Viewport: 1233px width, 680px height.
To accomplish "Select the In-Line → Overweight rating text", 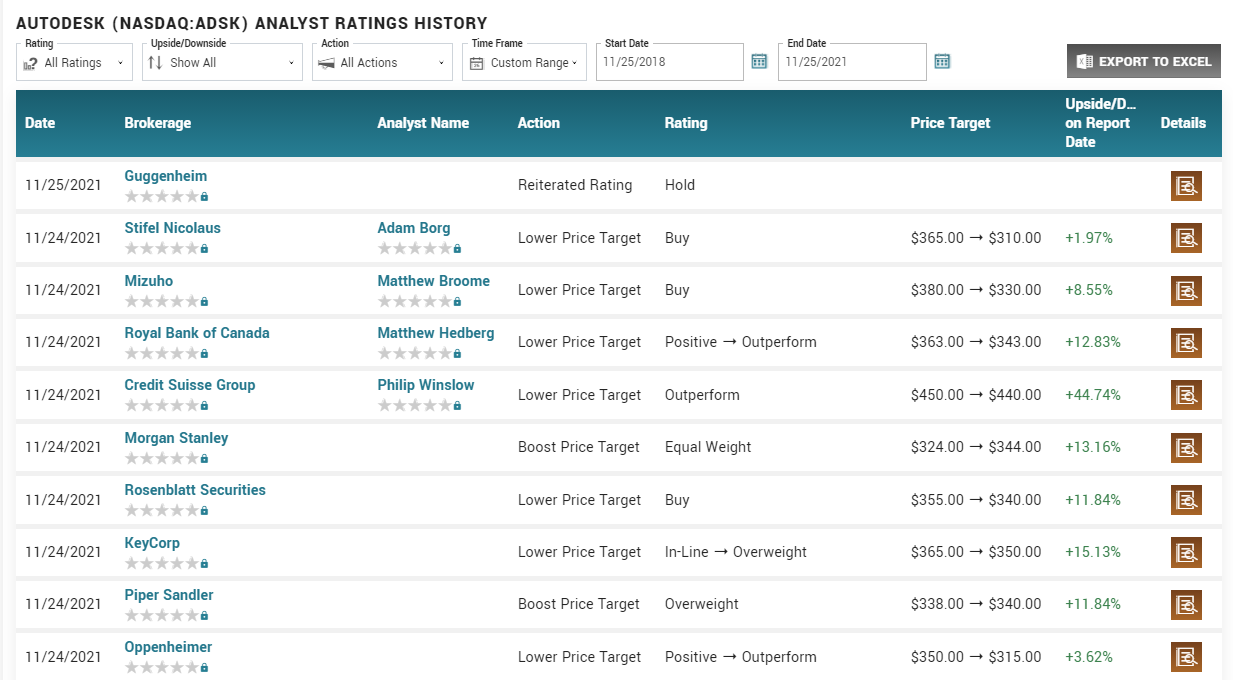I will [736, 552].
